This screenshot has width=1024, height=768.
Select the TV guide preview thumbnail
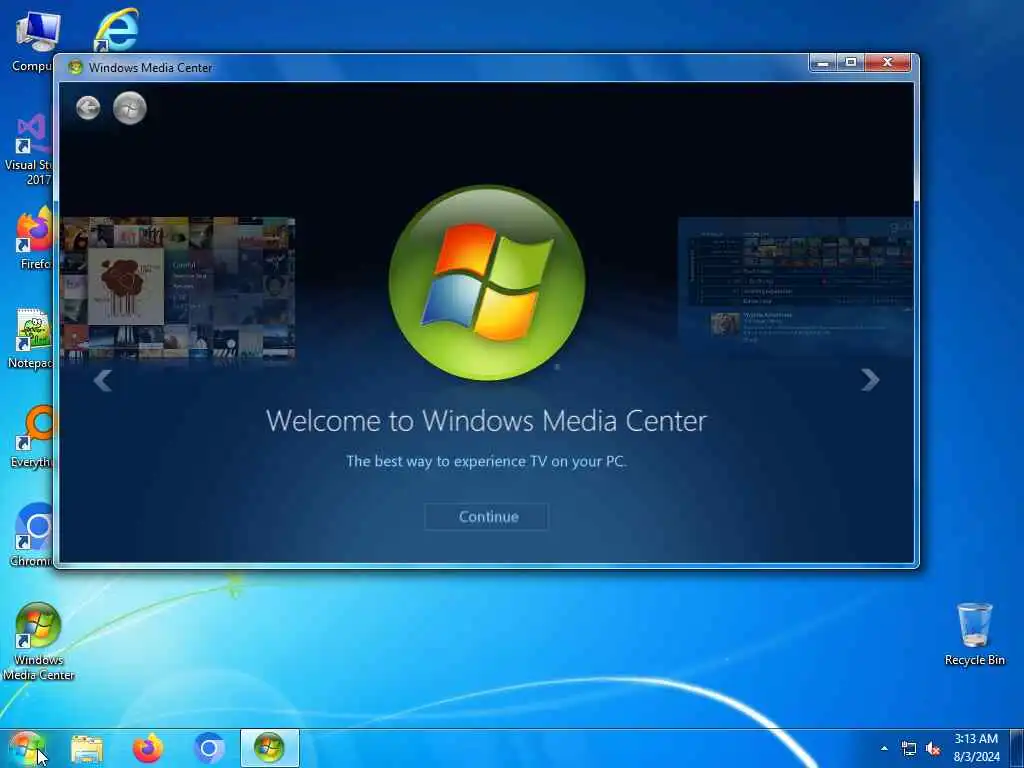(795, 286)
